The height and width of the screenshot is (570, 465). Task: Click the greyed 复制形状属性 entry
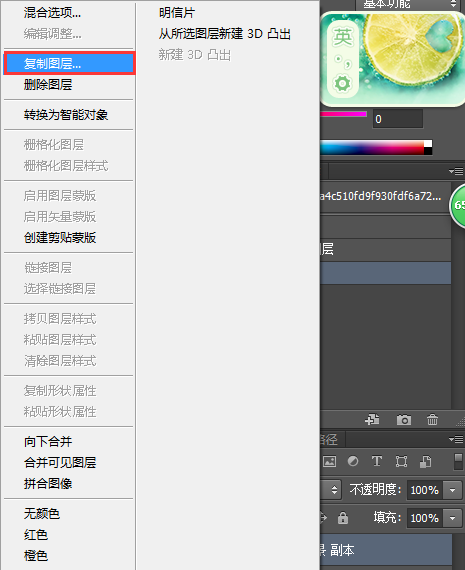pos(60,391)
